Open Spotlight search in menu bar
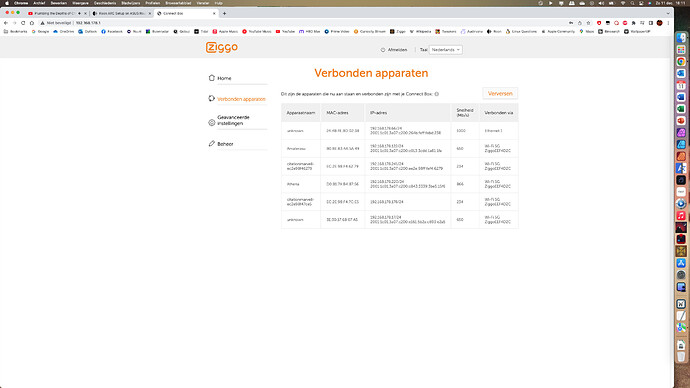The height and width of the screenshot is (388, 690). (x=632, y=3)
